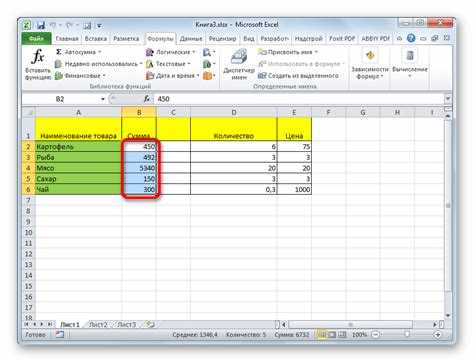Screen dimensions: 474x362
Task: Click the zoom out minus button
Action: [x=376, y=334]
